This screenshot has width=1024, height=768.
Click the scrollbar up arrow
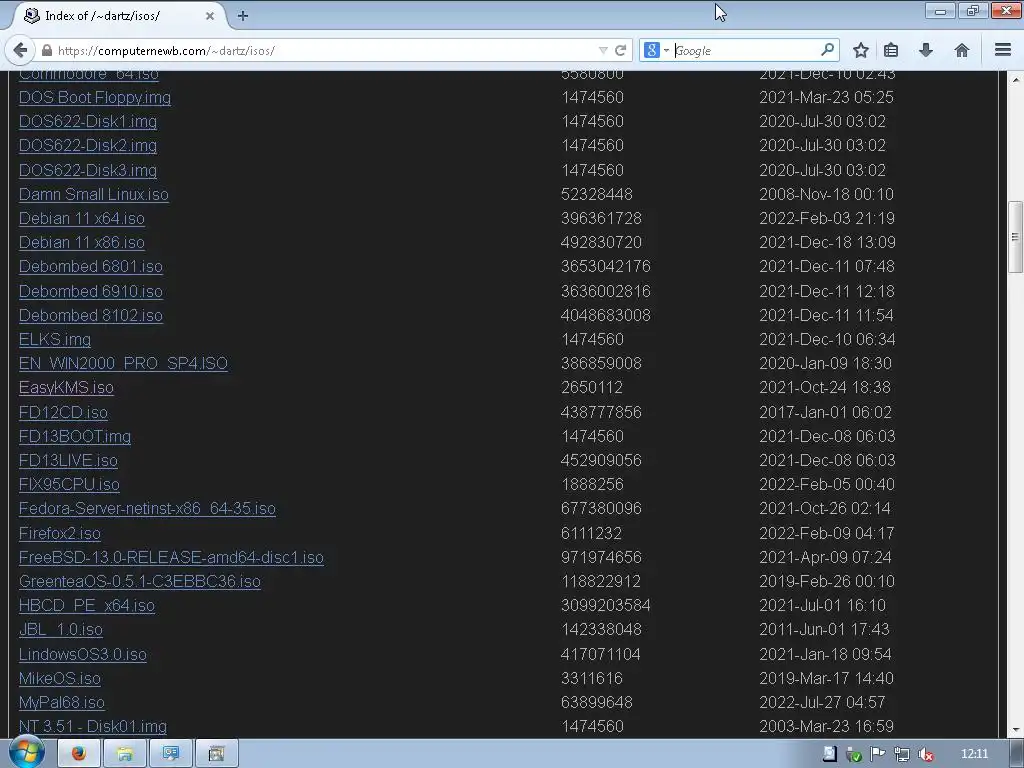(x=1015, y=80)
